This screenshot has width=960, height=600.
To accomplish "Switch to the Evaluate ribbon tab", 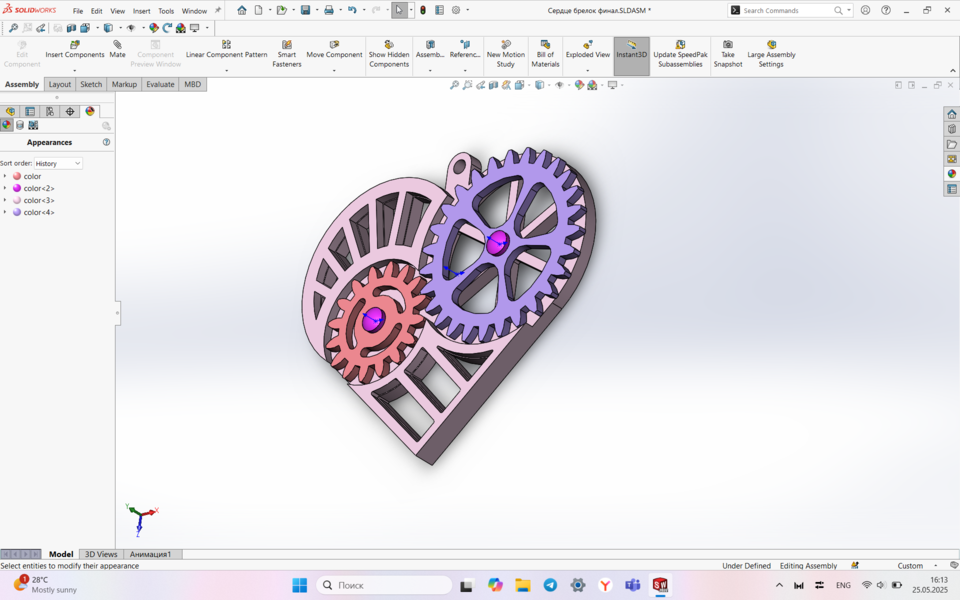I will coord(159,84).
